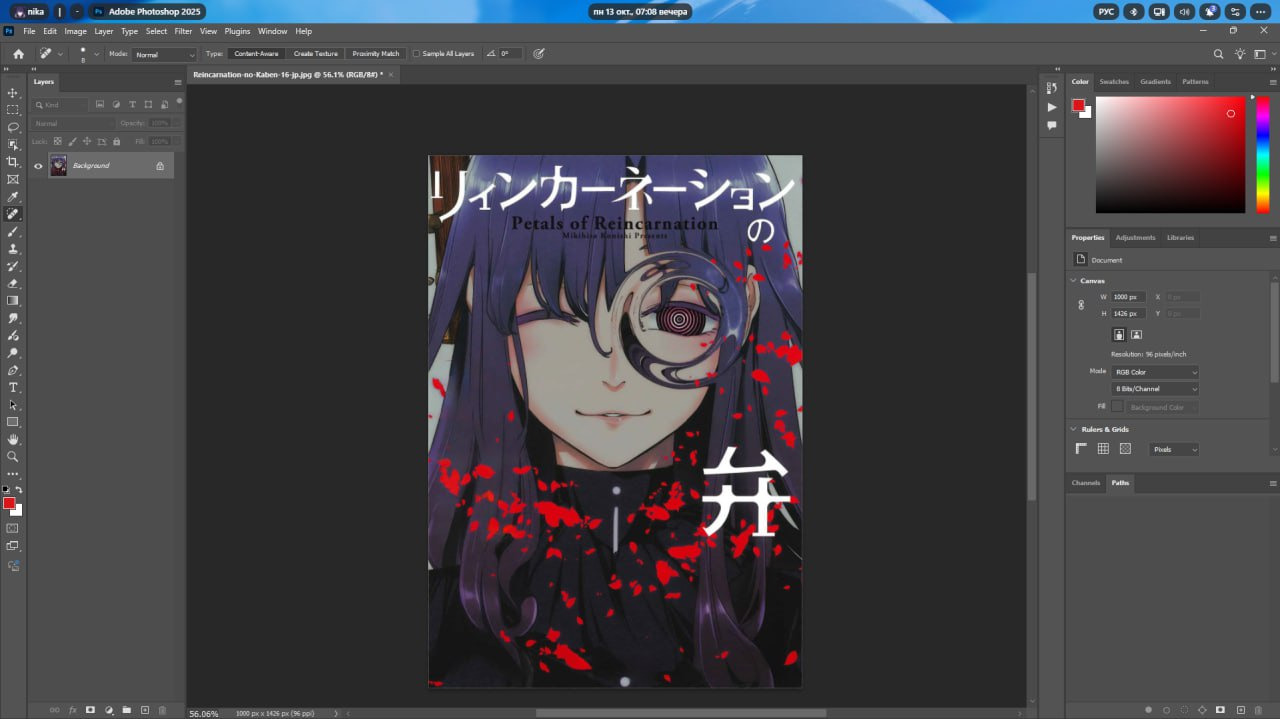Switch to the Channels tab
1280x719 pixels.
pyautogui.click(x=1086, y=483)
